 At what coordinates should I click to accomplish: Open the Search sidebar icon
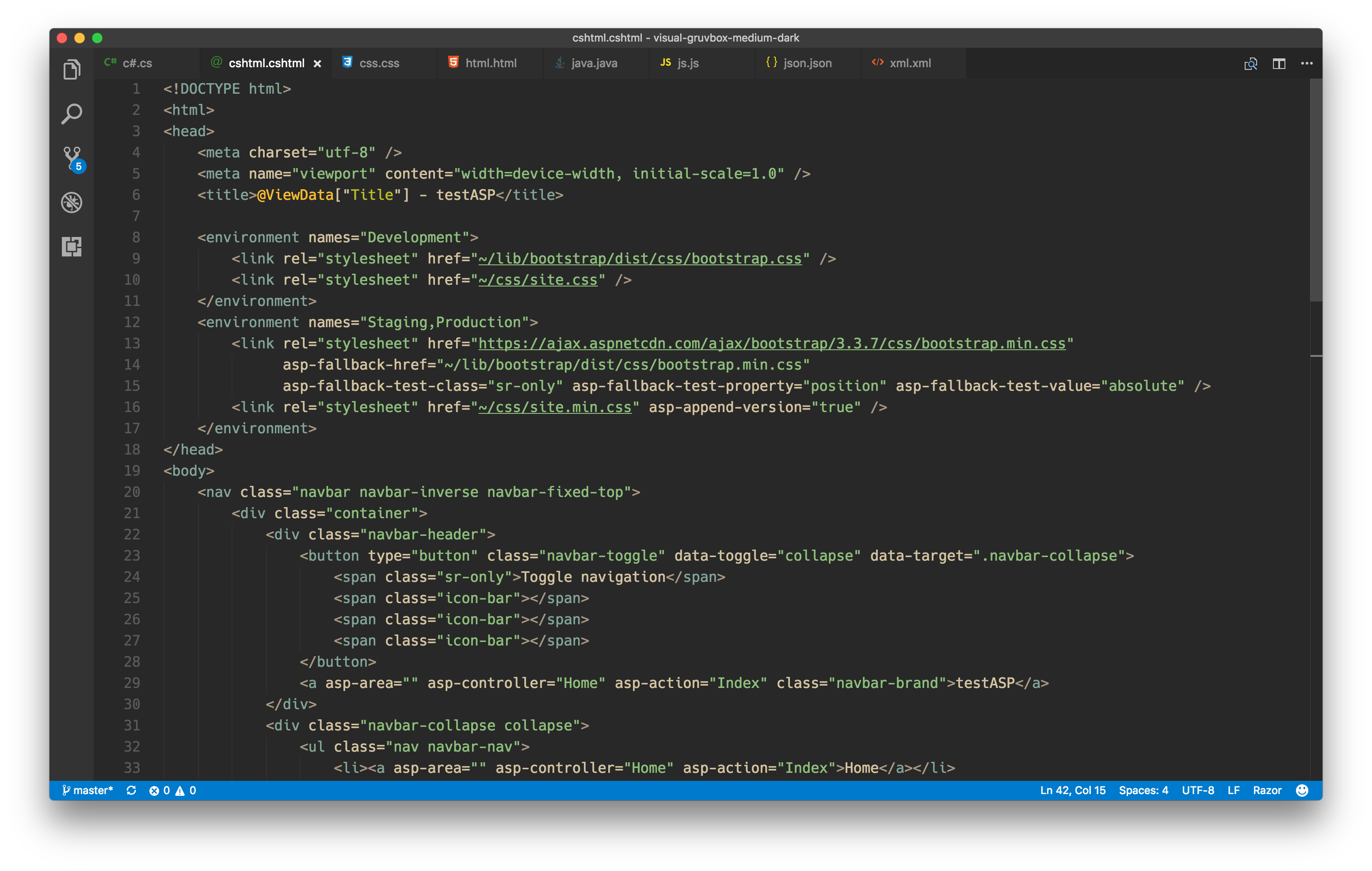pos(72,114)
